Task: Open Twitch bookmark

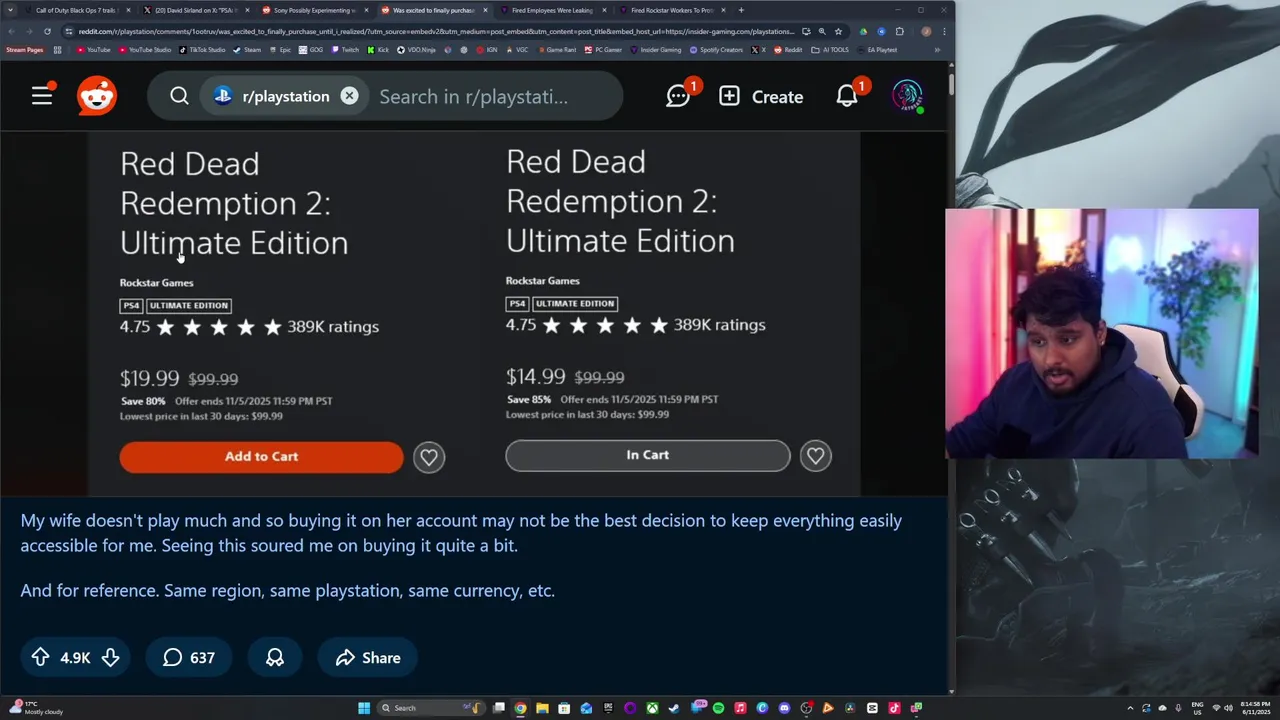Action: click(344, 50)
